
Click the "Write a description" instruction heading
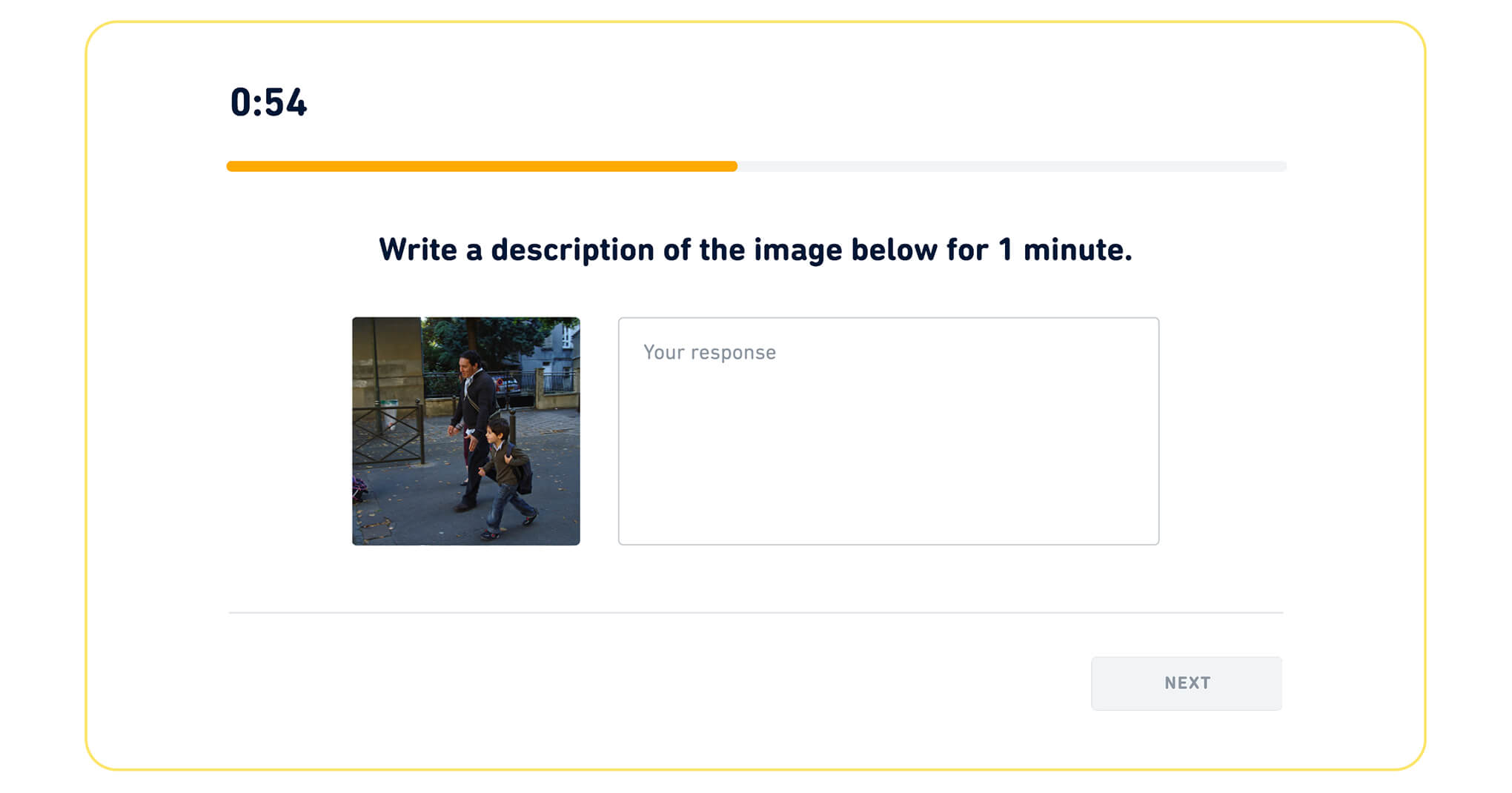point(755,250)
